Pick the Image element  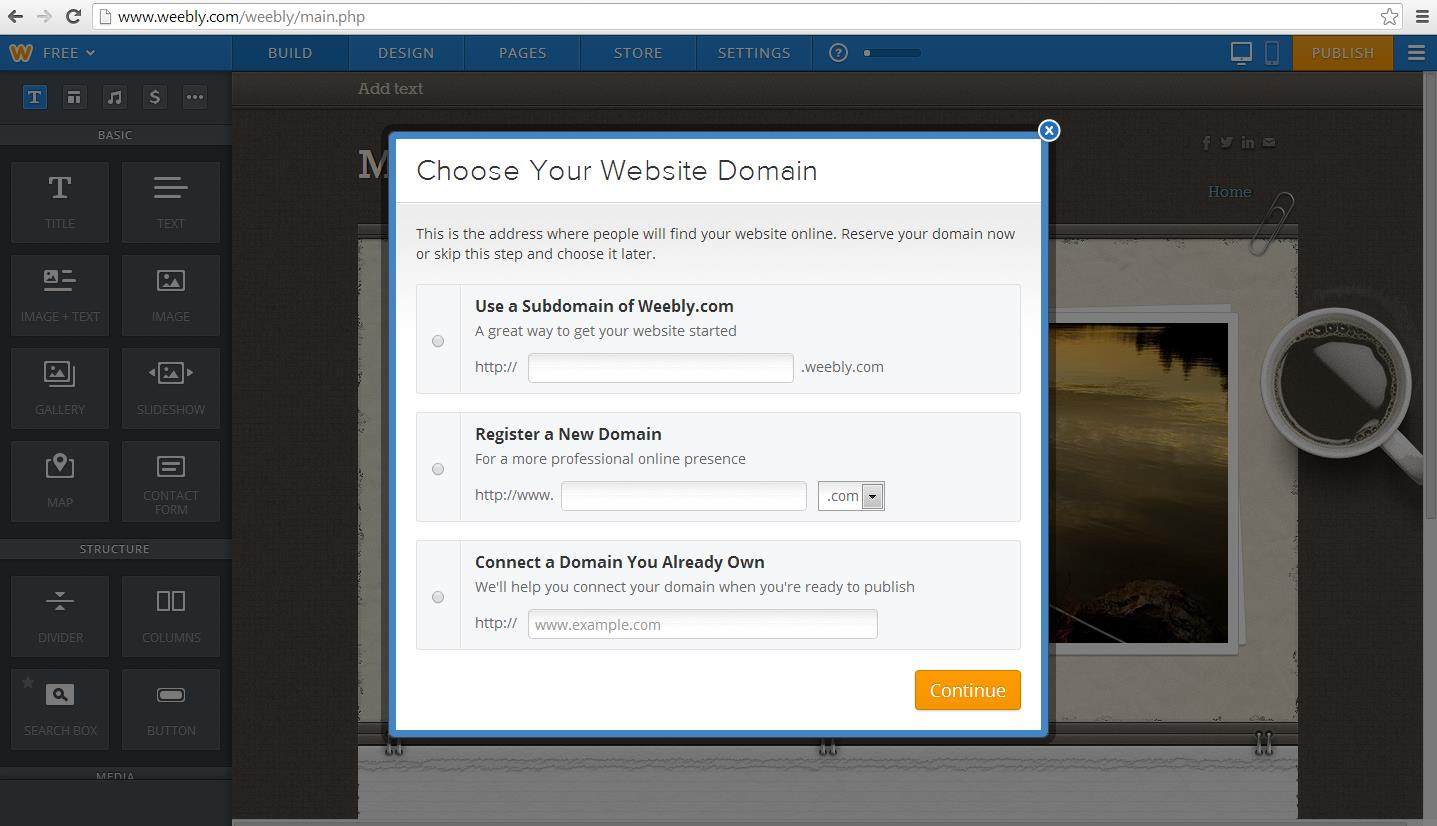coord(171,295)
